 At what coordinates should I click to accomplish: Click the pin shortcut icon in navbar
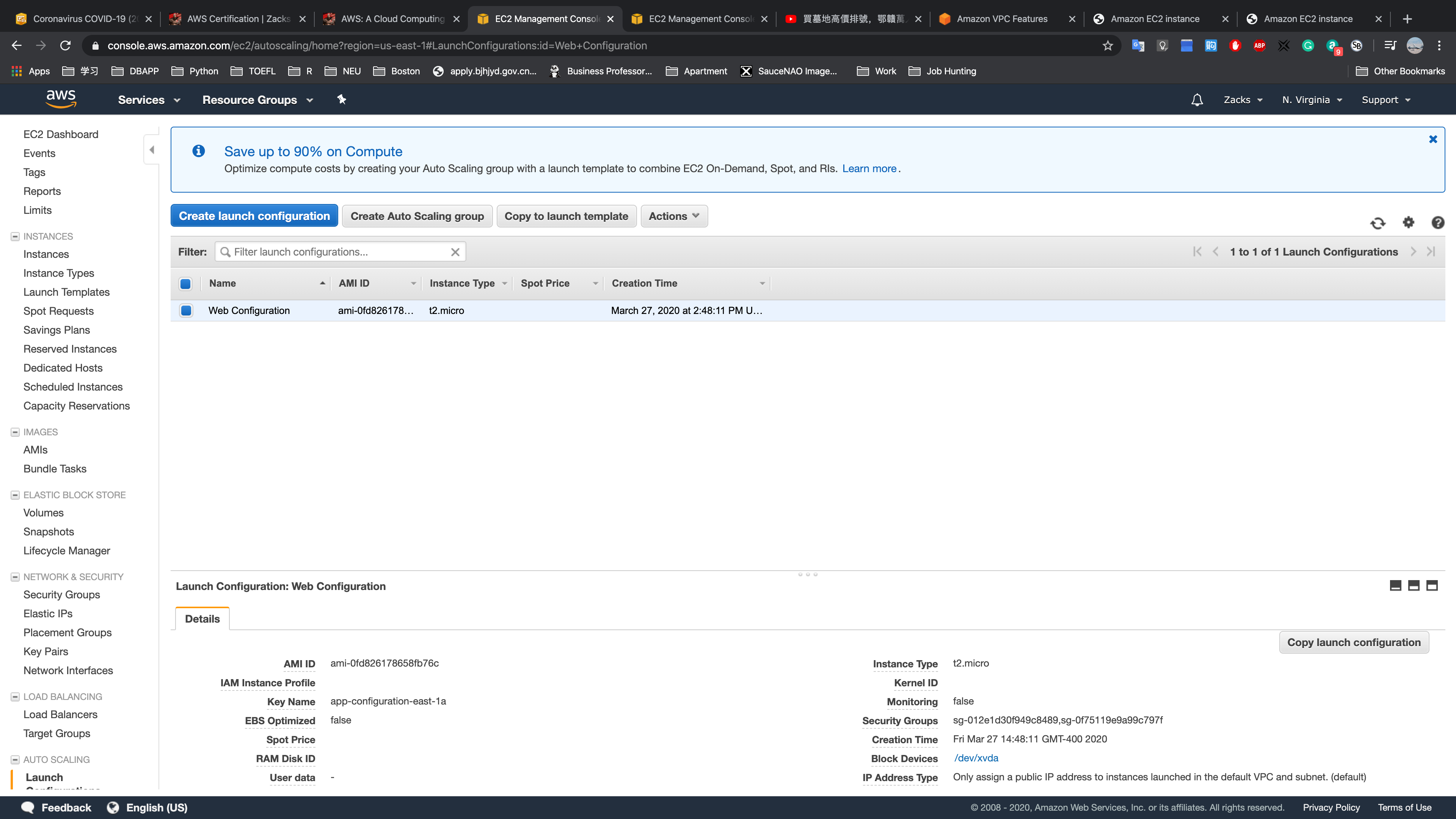click(341, 99)
